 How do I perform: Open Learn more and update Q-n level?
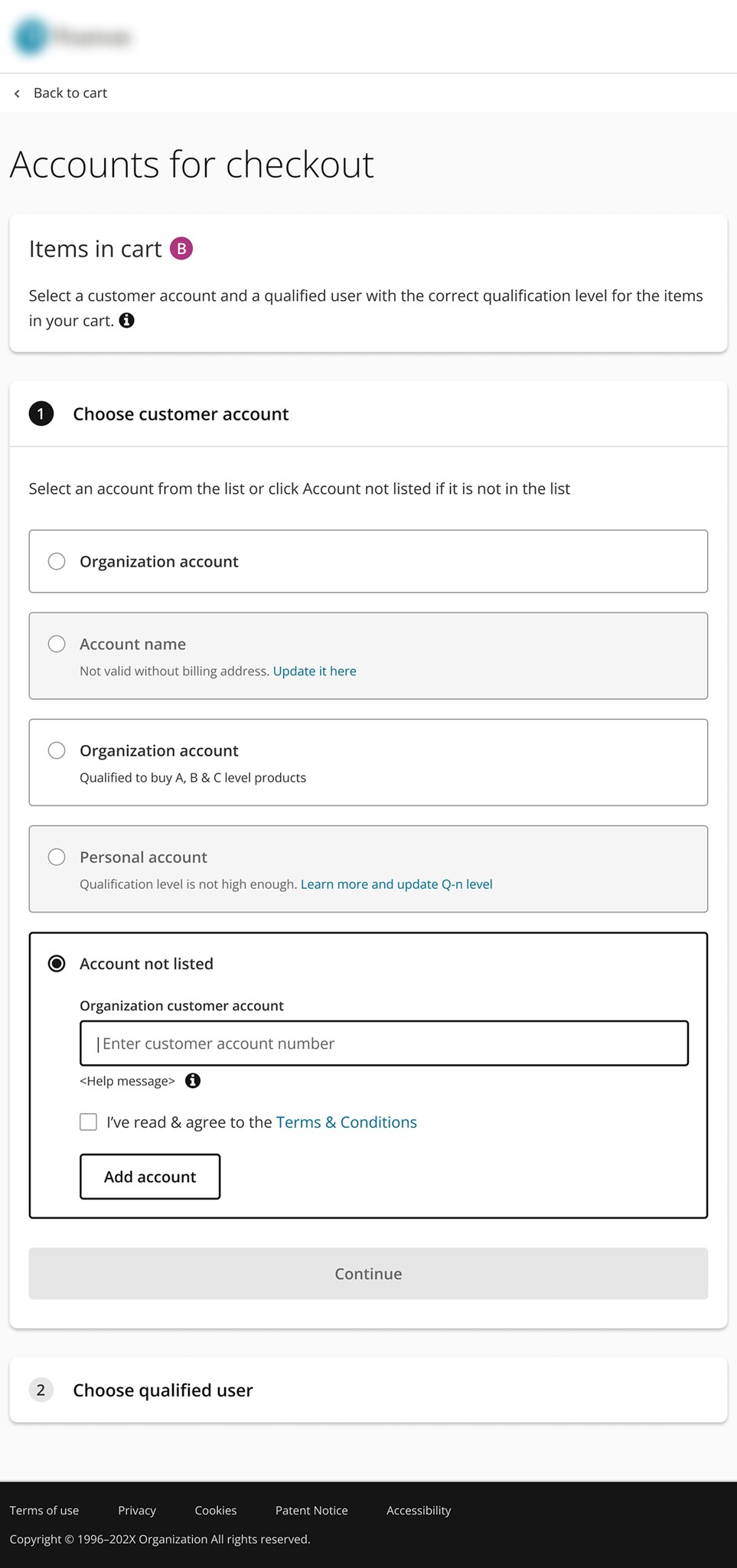click(396, 884)
